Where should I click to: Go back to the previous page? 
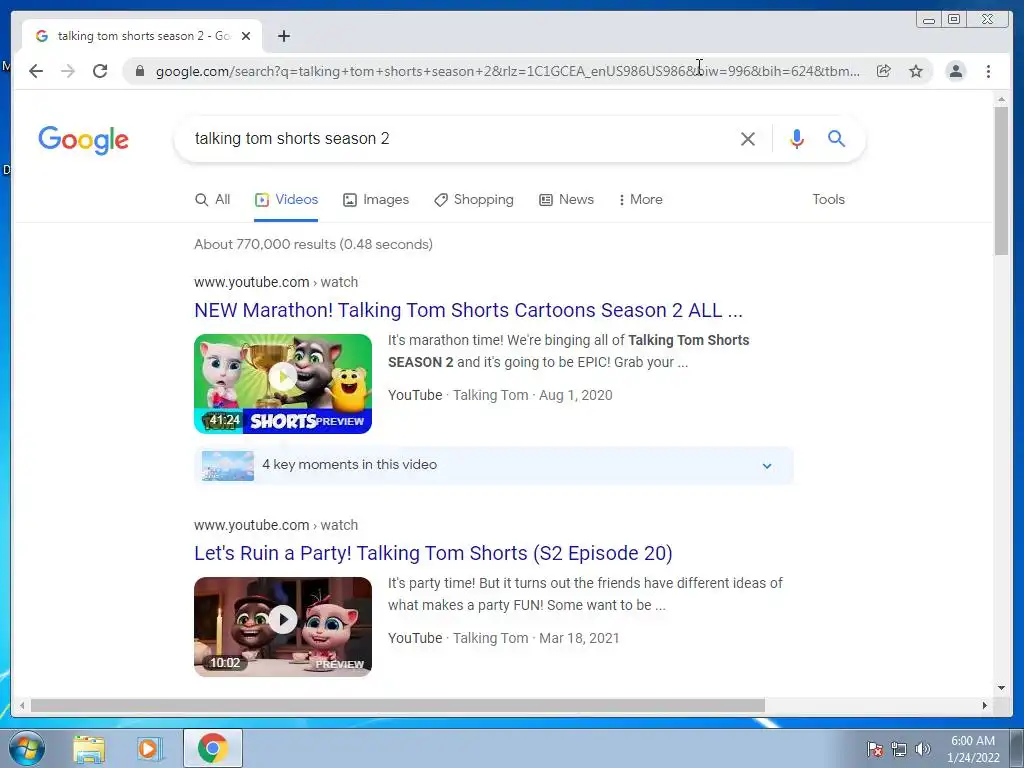(x=36, y=71)
